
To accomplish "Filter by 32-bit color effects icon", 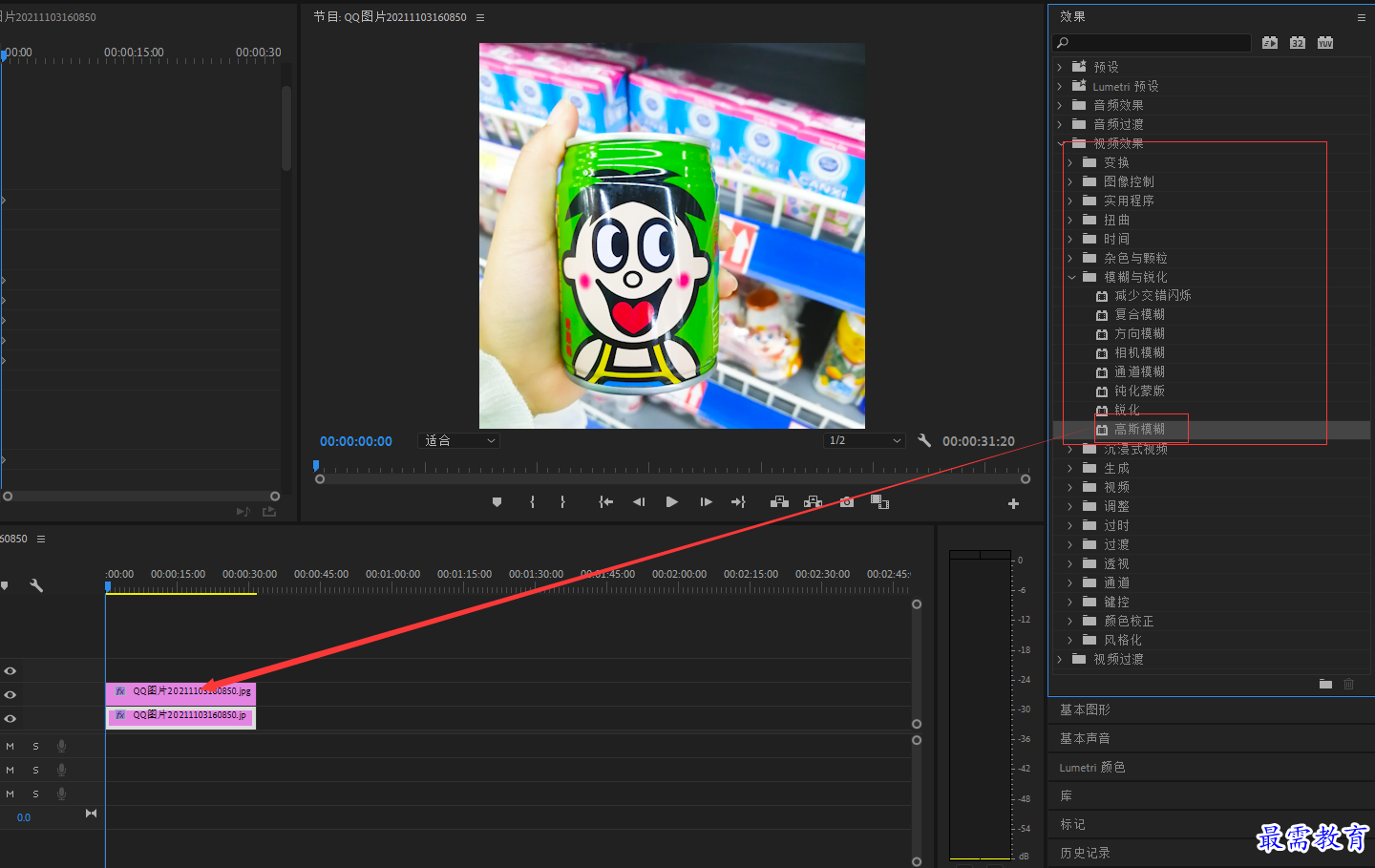I will [x=1297, y=43].
